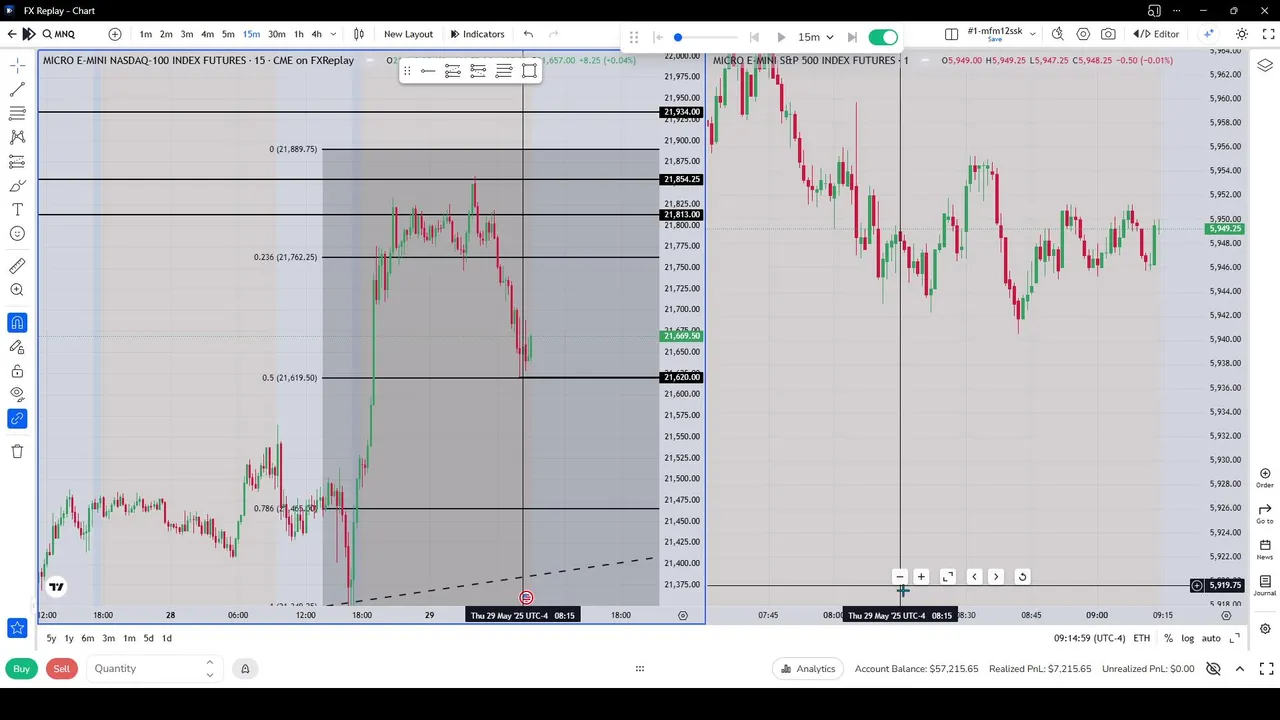The width and height of the screenshot is (1280, 720).
Task: Open the News panel
Action: click(1265, 549)
